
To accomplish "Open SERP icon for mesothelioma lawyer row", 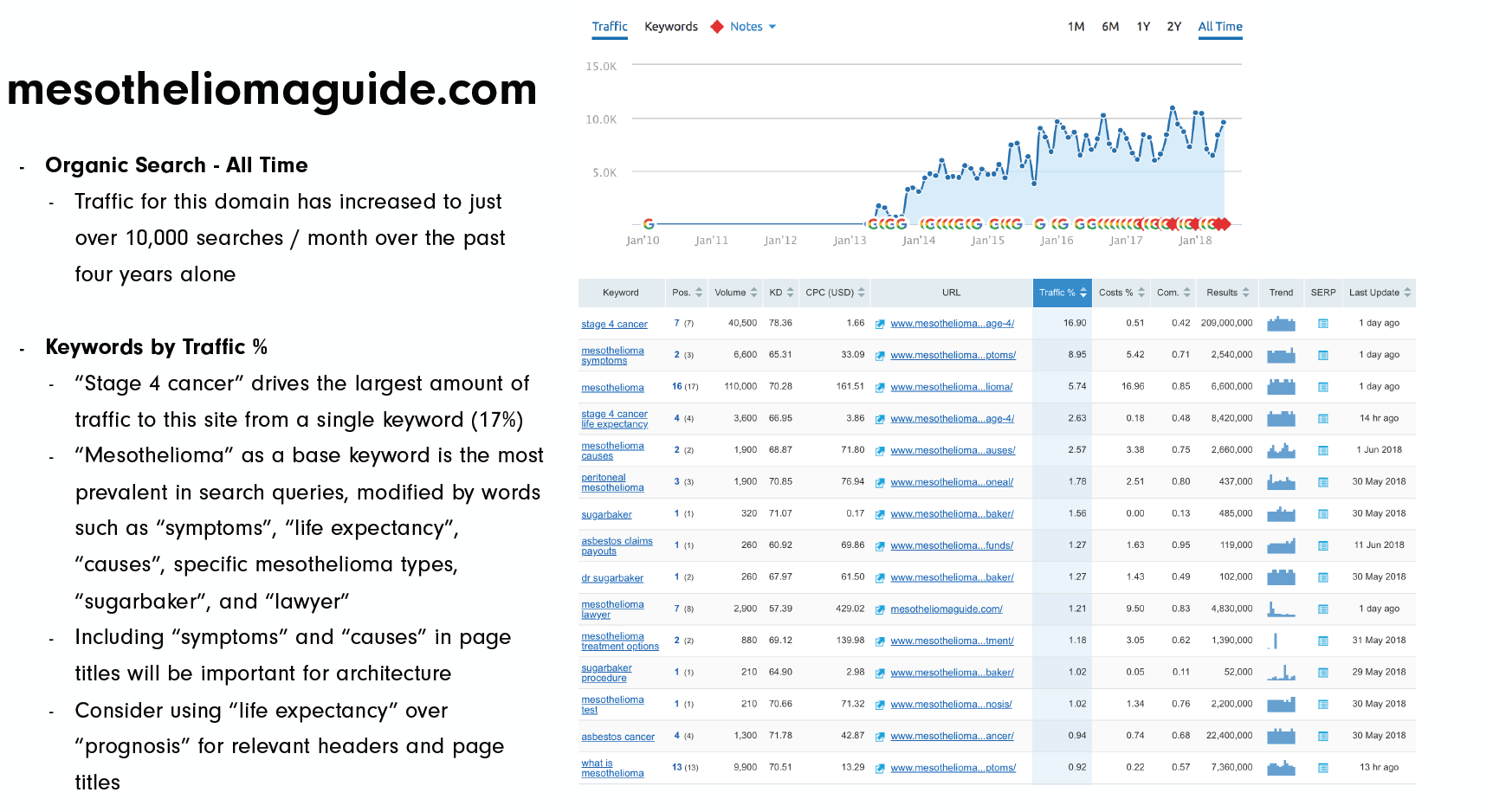I will coord(1323,609).
